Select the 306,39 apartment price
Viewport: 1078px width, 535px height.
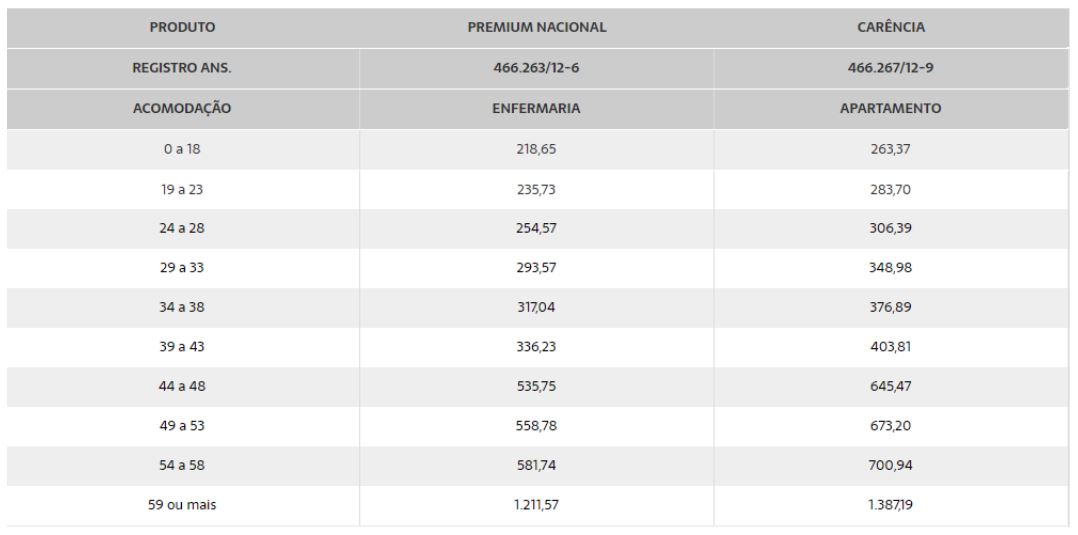pos(892,228)
